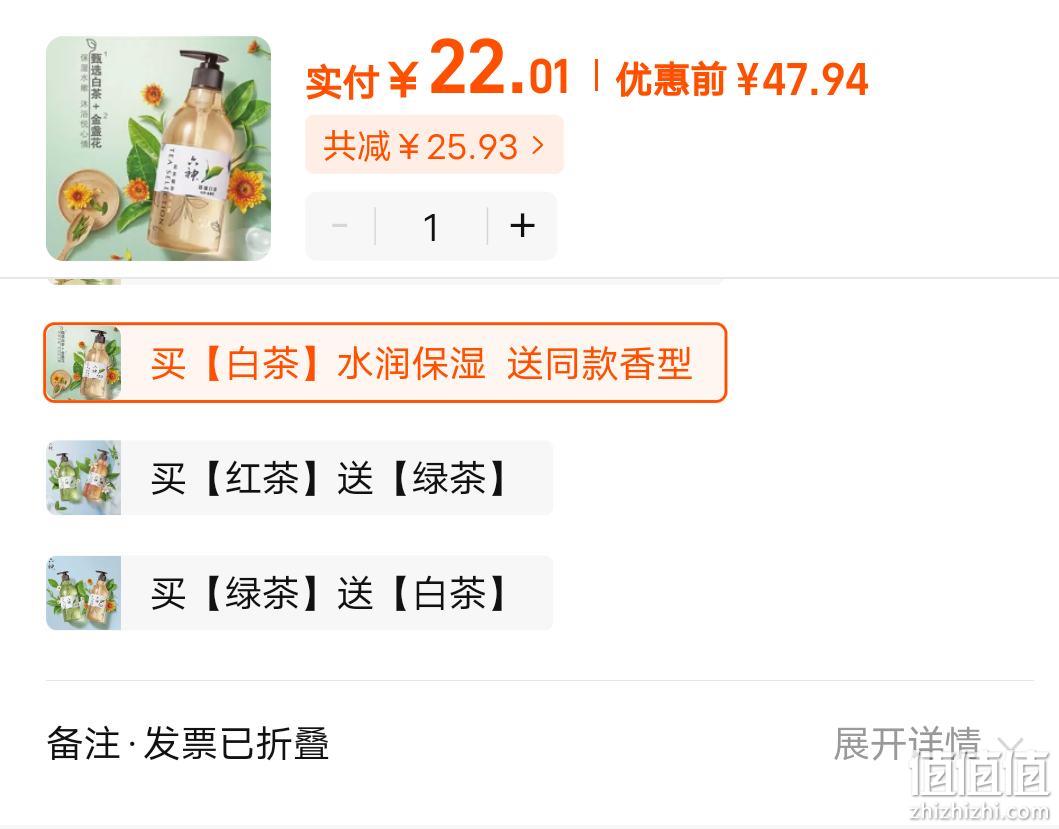The height and width of the screenshot is (829, 1059).
Task: Tap the 绿茶 and 白茶 bottles thumbnail
Action: tap(84, 593)
